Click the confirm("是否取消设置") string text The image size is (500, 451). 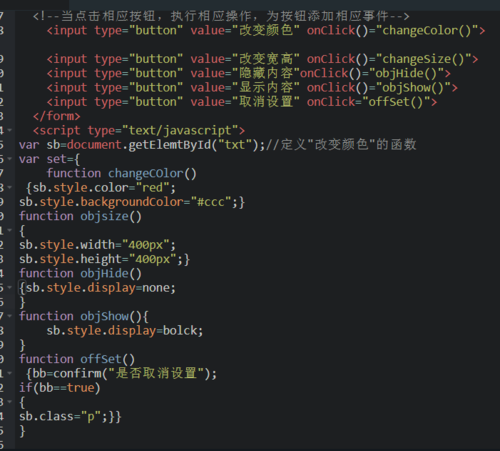tap(156, 373)
